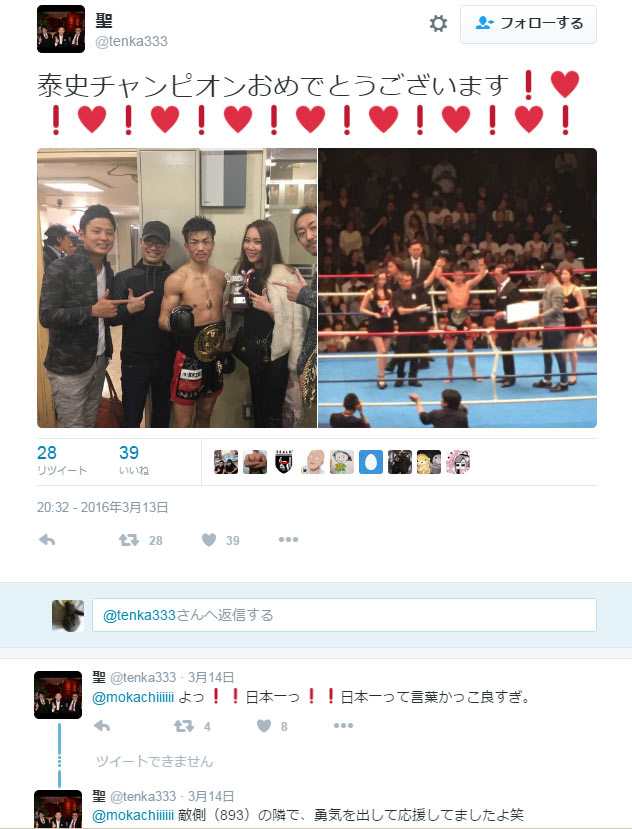View the 39 いいね count list

[x=134, y=460]
